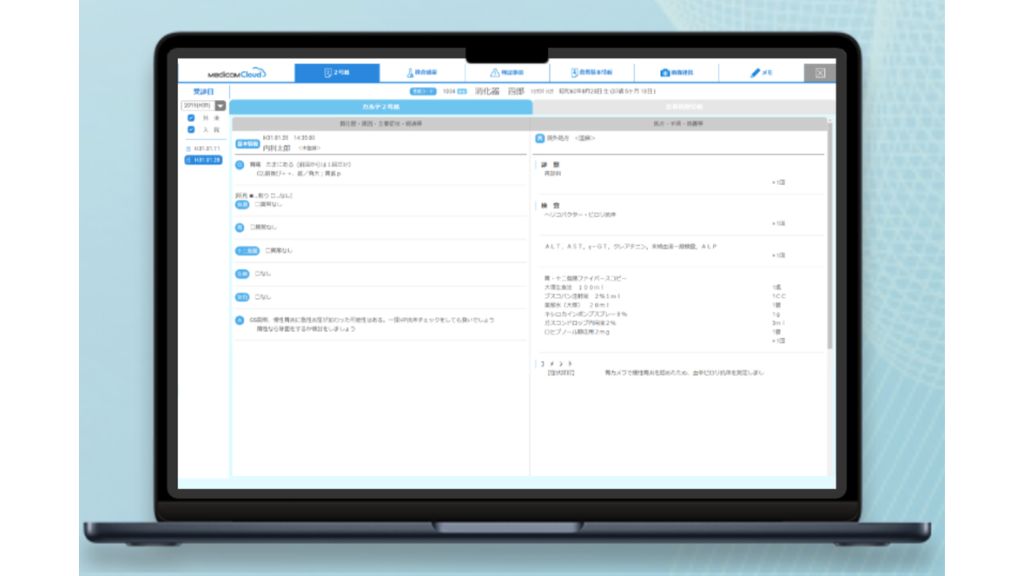
Task: Click the right panel vertical scrollbar
Action: (x=829, y=240)
